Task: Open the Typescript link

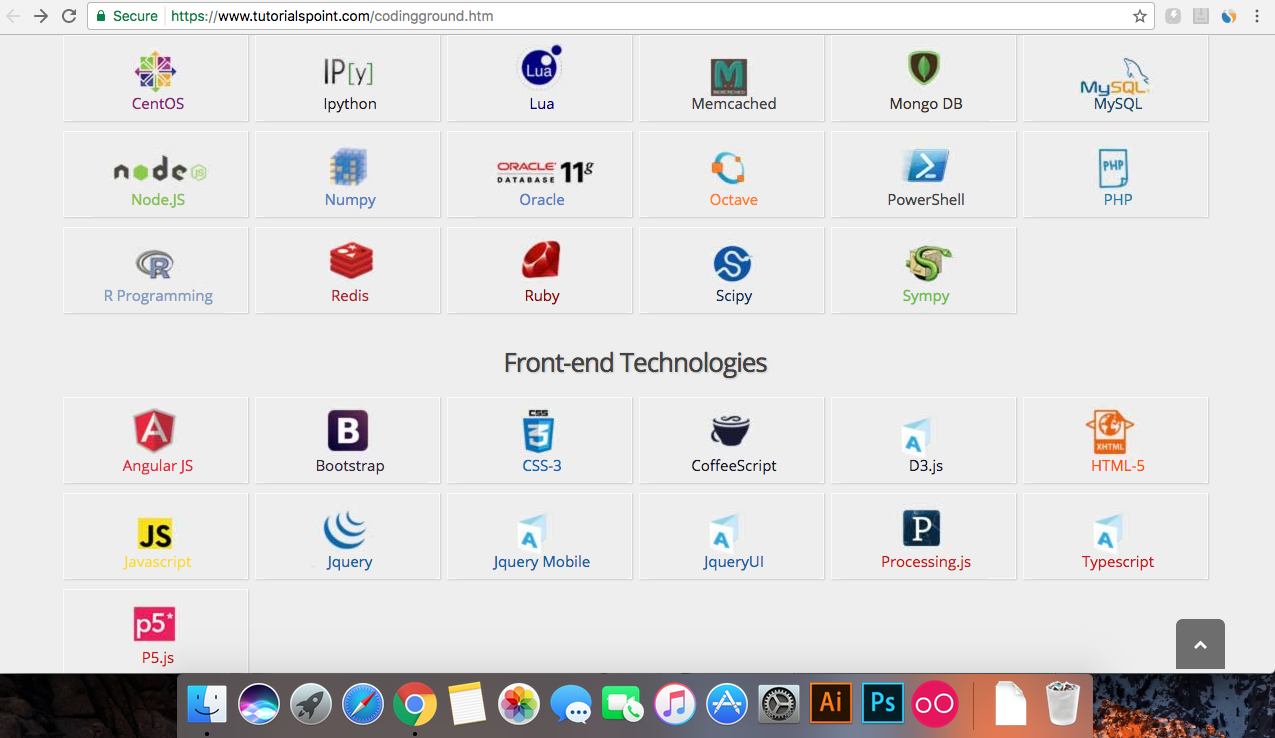Action: [x=1117, y=562]
